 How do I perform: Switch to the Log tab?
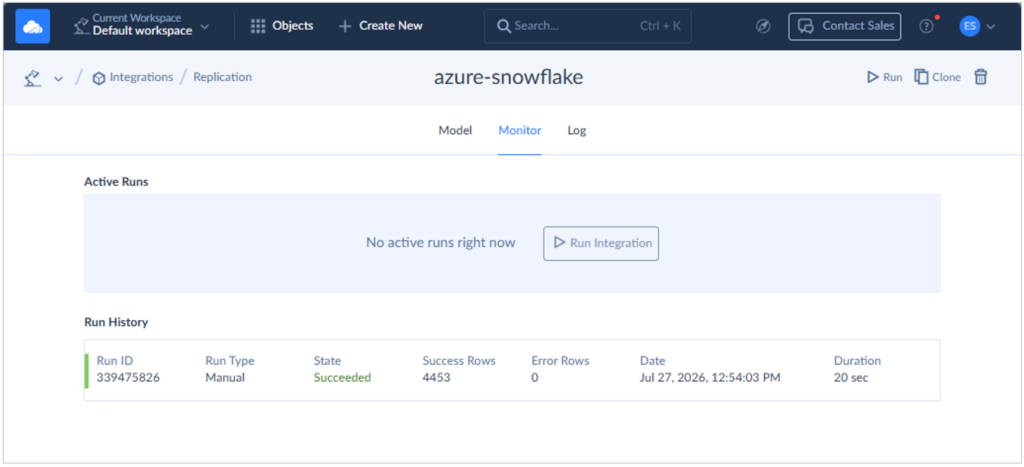(x=577, y=130)
